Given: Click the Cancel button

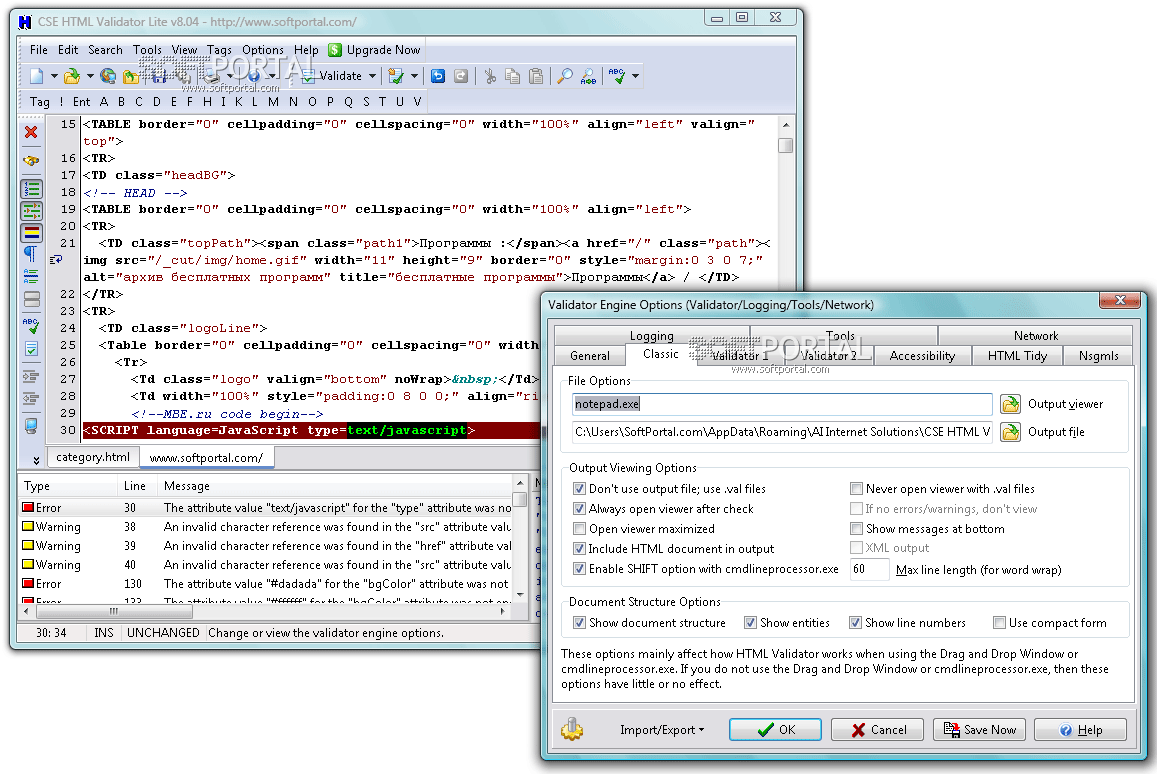Looking at the screenshot, I should tap(878, 730).
